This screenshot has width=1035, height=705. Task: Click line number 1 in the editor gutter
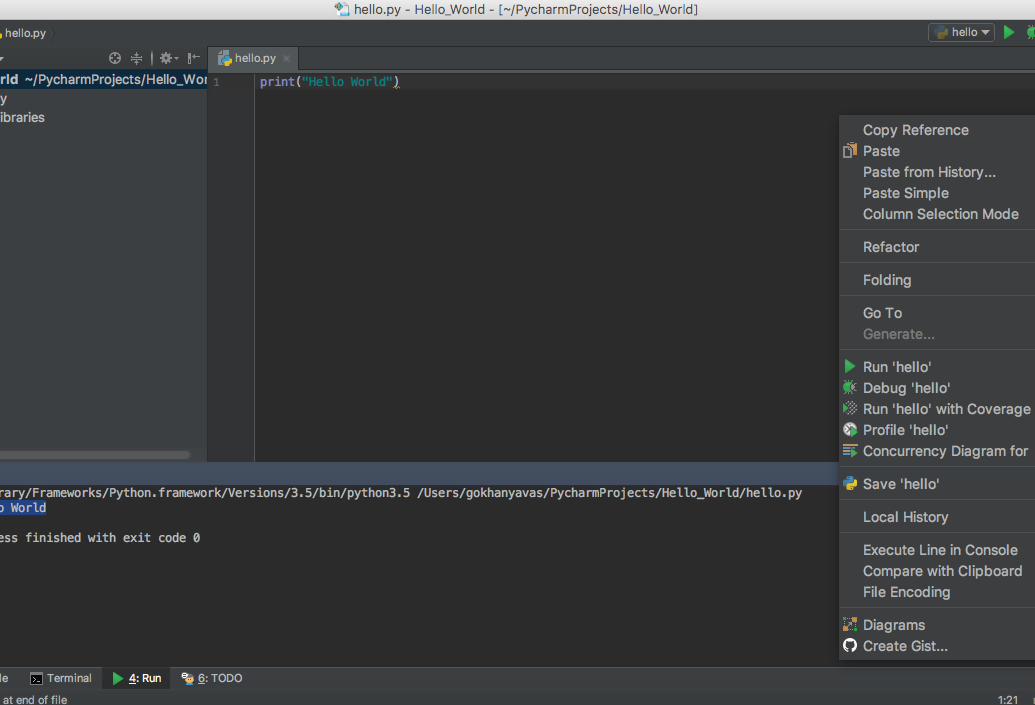[216, 81]
